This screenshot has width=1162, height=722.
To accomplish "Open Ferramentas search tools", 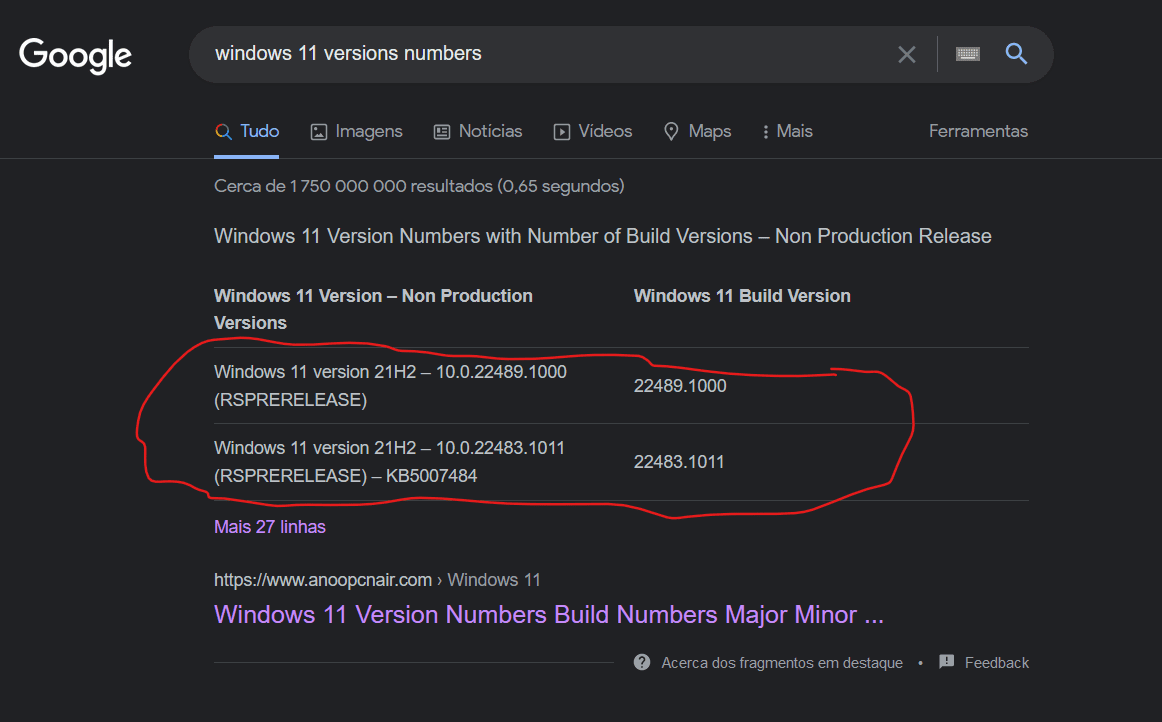I will 978,131.
